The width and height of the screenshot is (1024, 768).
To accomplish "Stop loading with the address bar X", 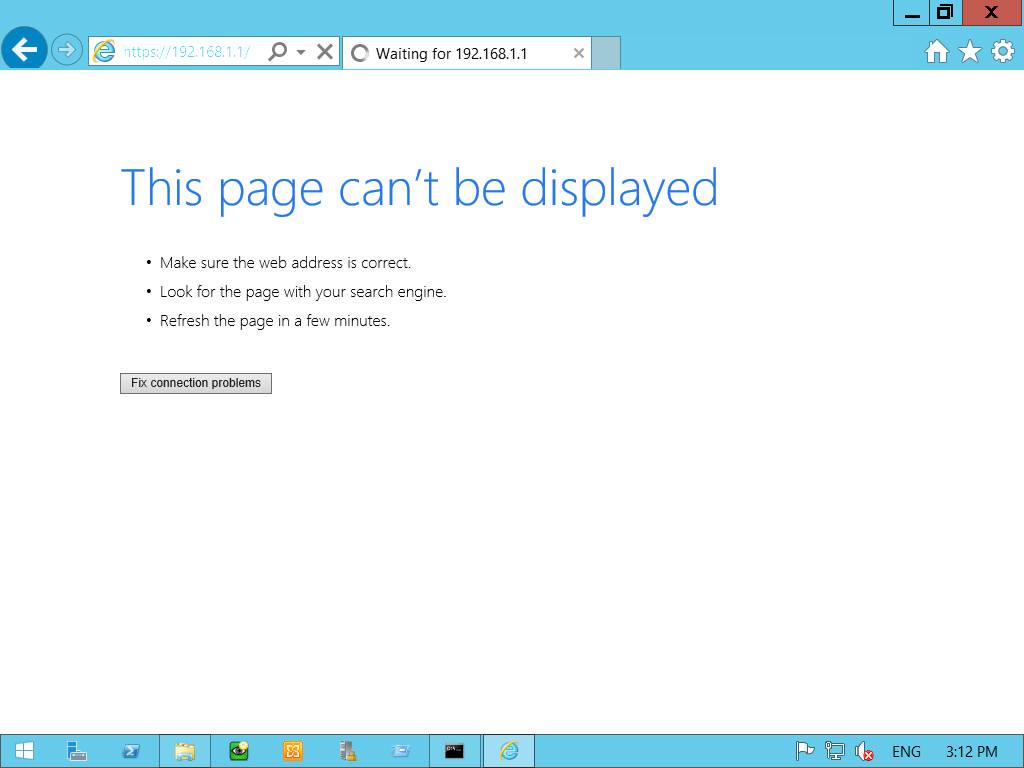I will point(325,51).
